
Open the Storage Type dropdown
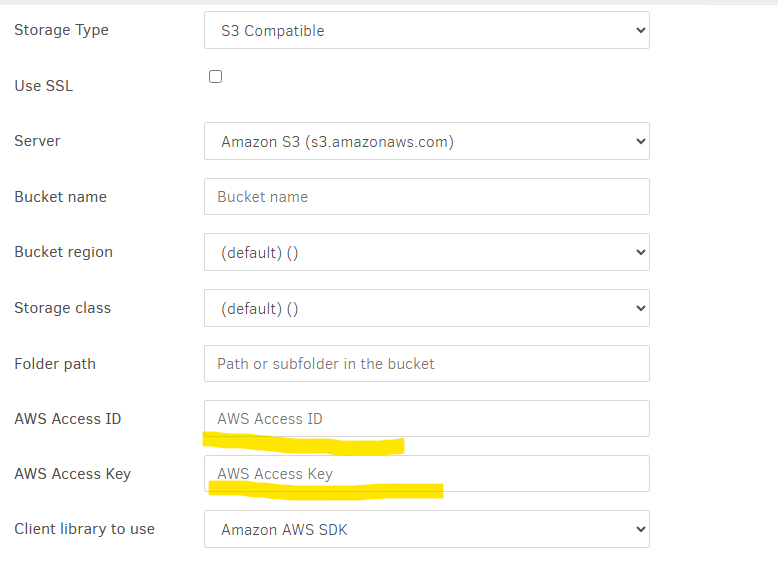pyautogui.click(x=426, y=31)
